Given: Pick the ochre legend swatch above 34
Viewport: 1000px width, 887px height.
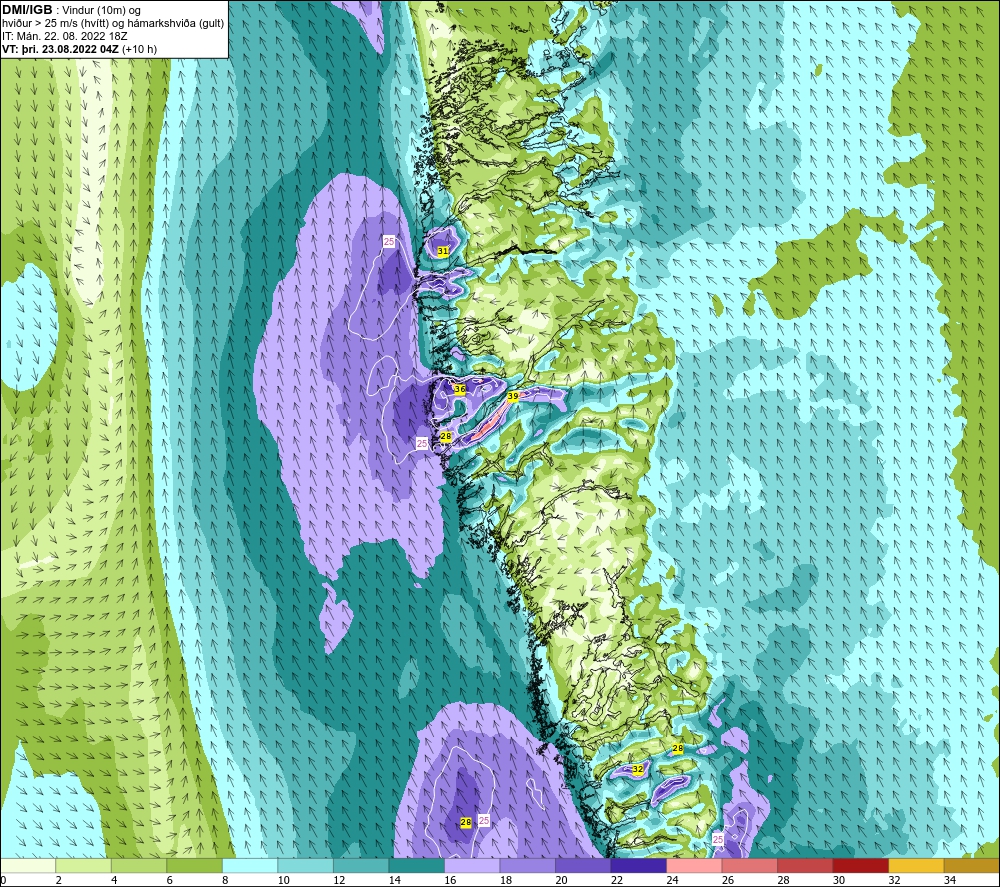Looking at the screenshot, I should point(971,866).
